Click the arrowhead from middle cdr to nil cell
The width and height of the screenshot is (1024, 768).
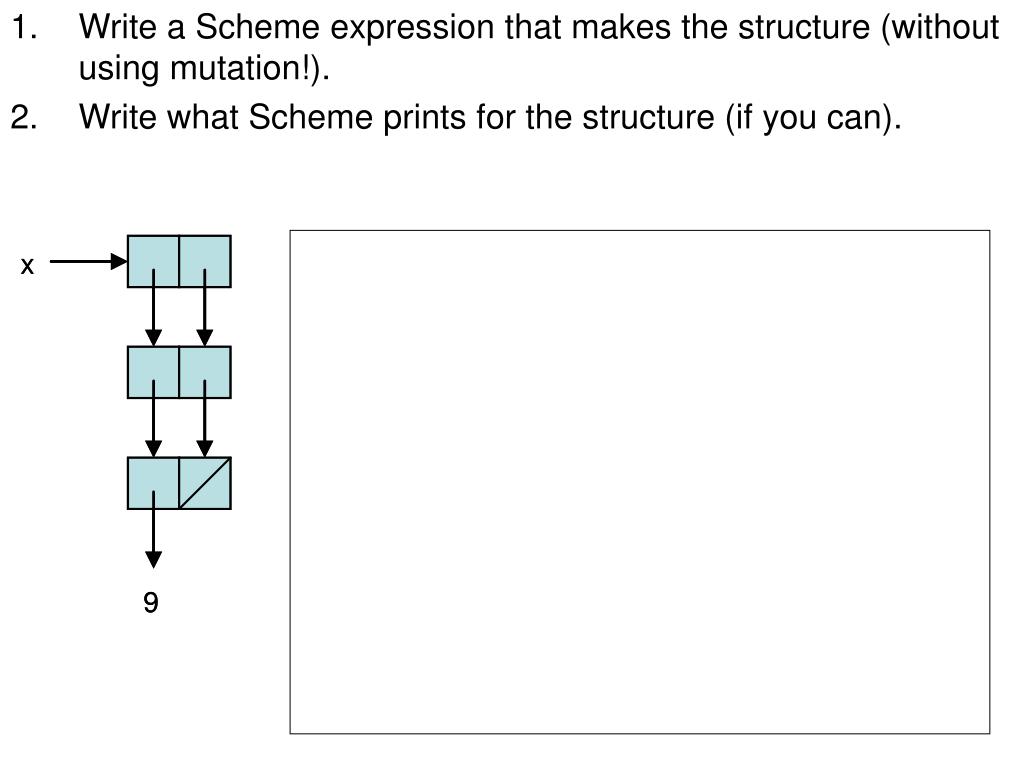coord(205,449)
